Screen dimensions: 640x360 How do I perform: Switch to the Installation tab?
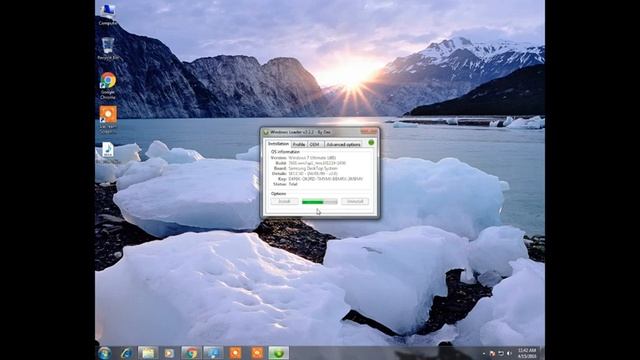click(278, 144)
